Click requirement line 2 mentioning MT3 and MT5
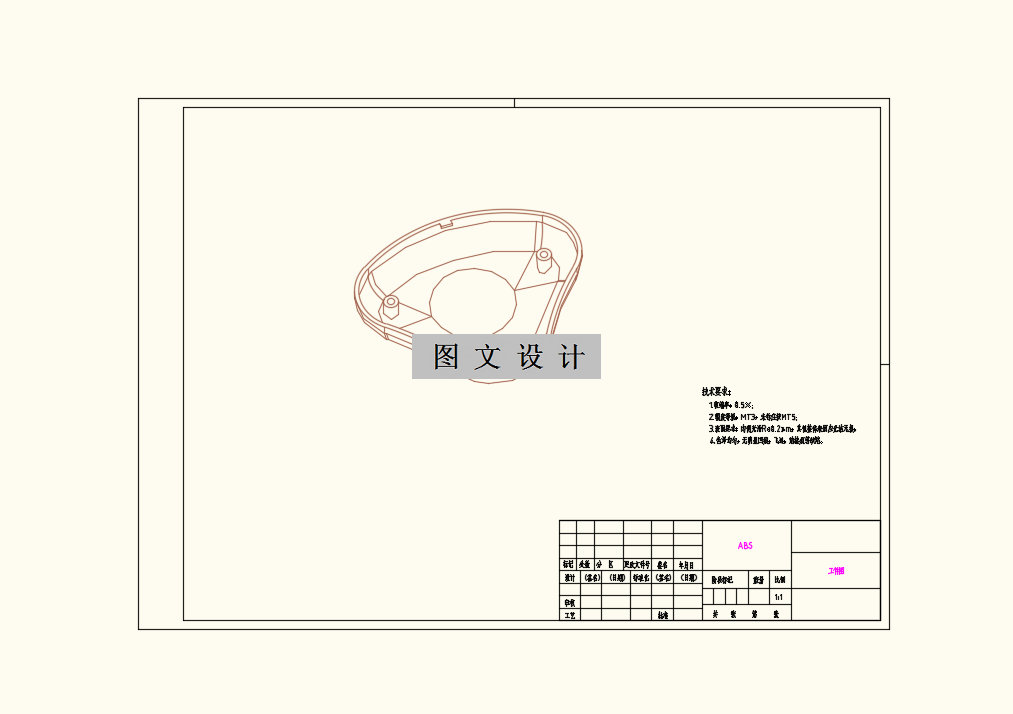 tap(753, 417)
